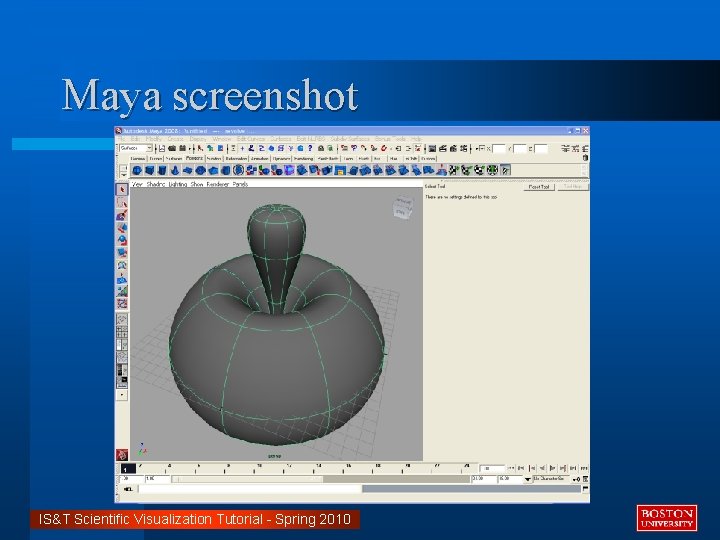This screenshot has height=540, width=720.
Task: Click the Reset Tool button
Action: tap(539, 187)
